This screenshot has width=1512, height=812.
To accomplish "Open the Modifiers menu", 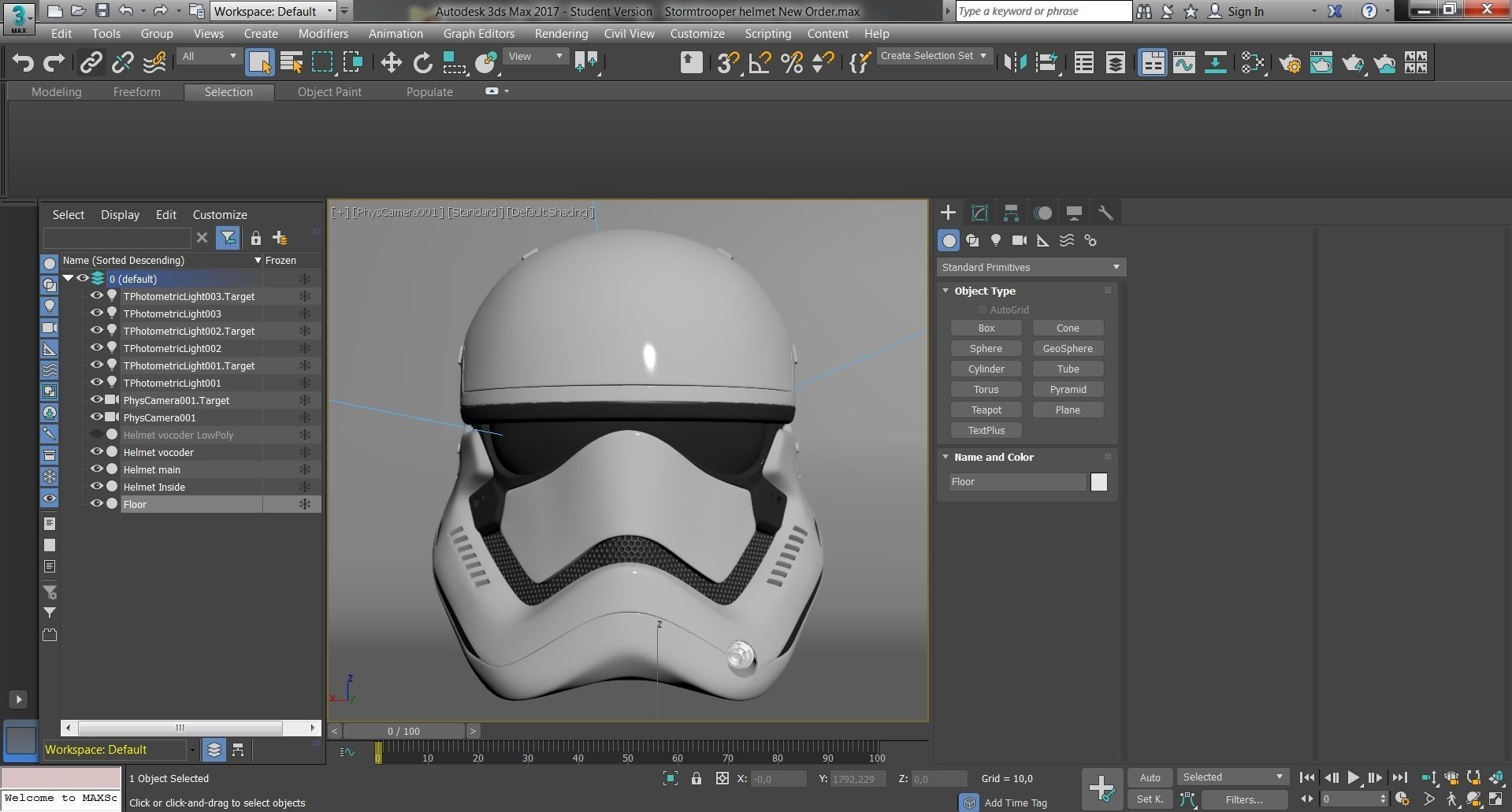I will 323,34.
